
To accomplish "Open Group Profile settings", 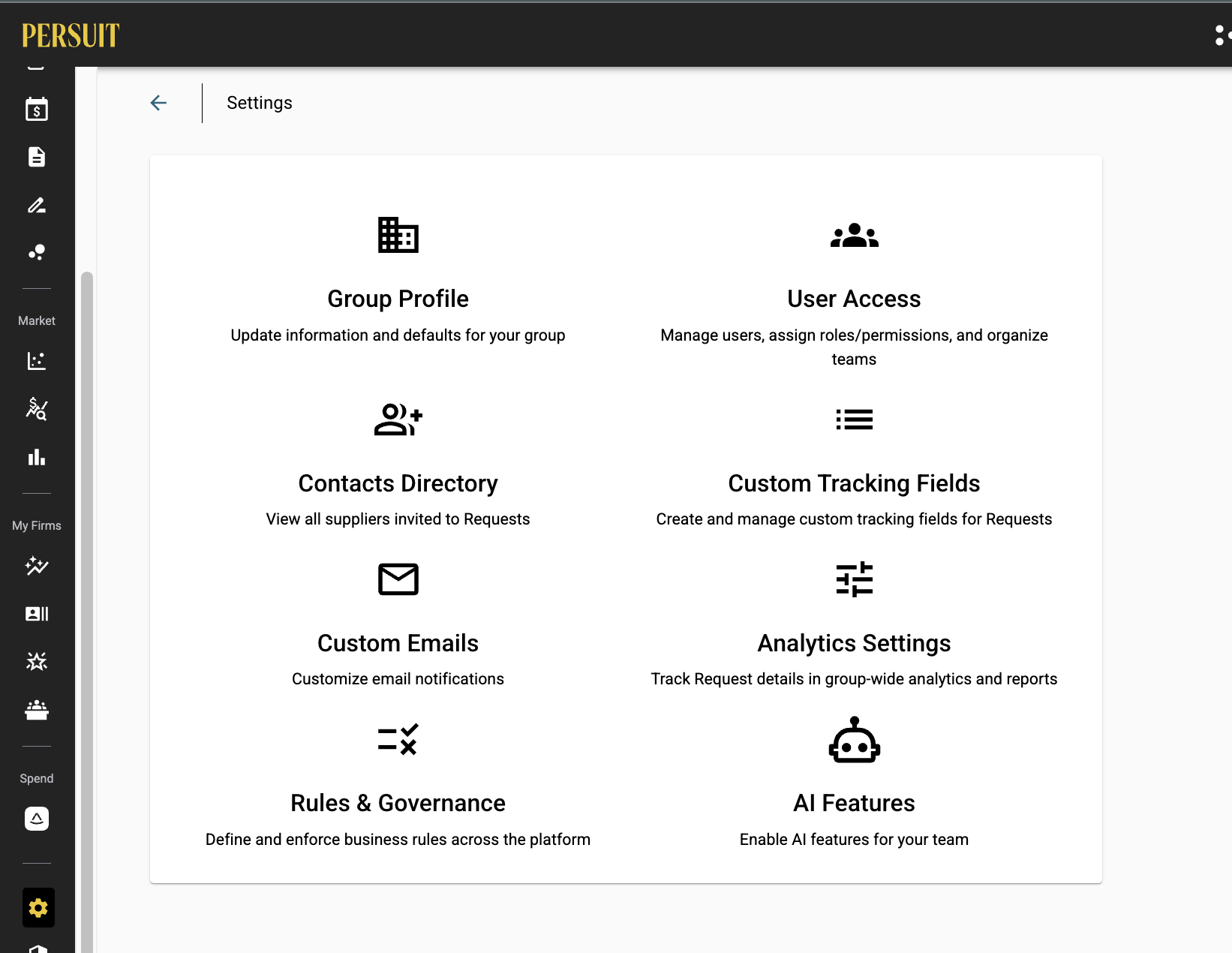I will pyautogui.click(x=398, y=299).
